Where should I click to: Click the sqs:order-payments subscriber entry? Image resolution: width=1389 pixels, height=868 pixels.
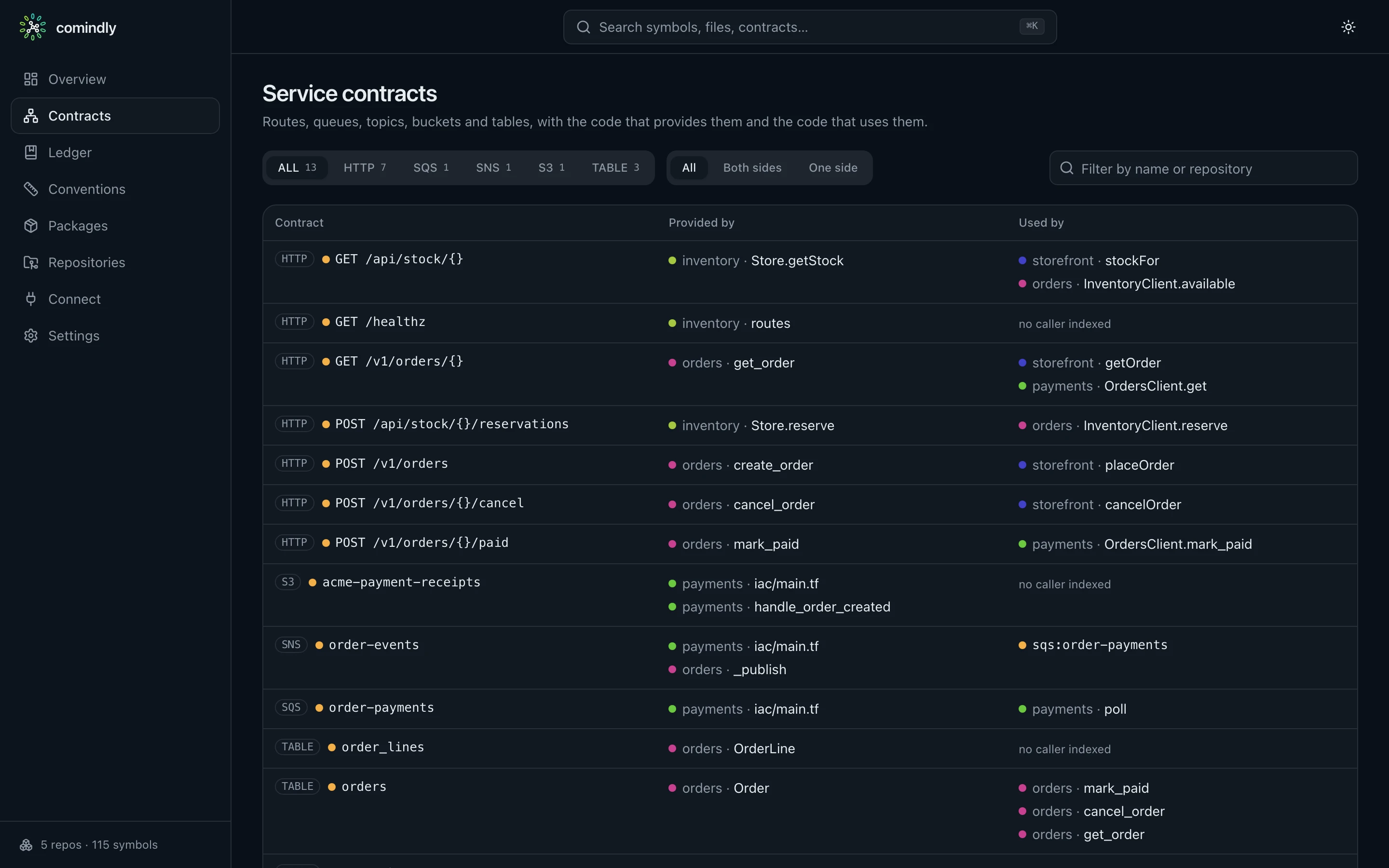click(1099, 645)
